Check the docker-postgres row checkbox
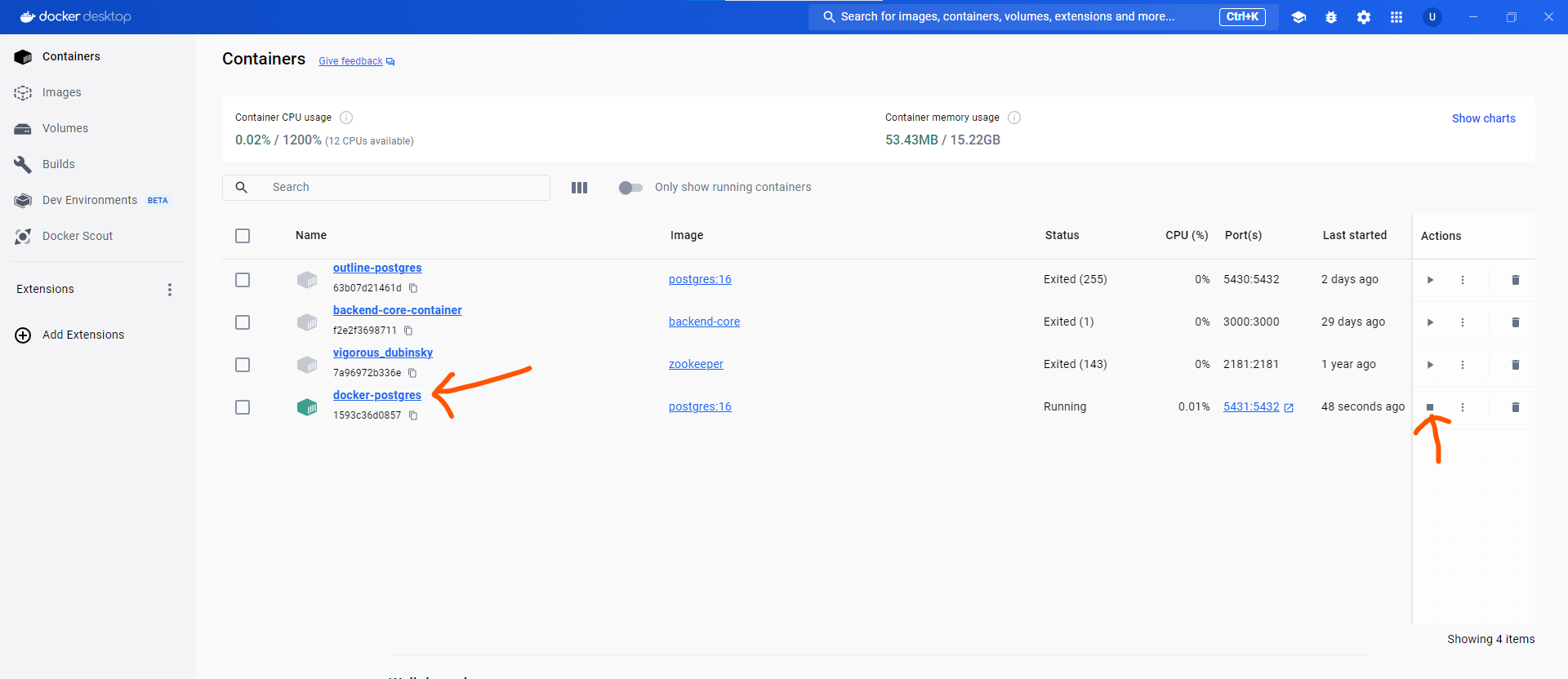 click(243, 407)
